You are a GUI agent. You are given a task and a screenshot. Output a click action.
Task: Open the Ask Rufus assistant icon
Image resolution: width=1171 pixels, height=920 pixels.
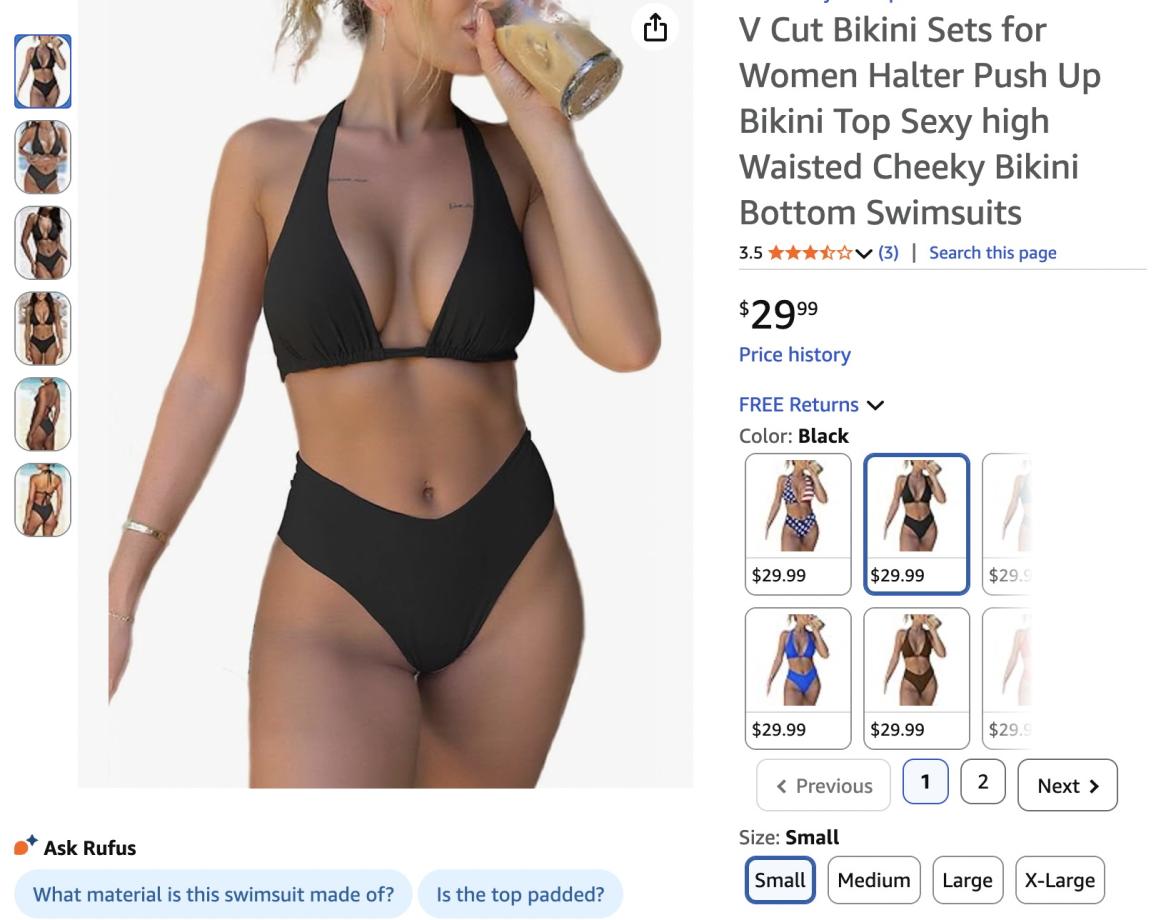(x=25, y=845)
